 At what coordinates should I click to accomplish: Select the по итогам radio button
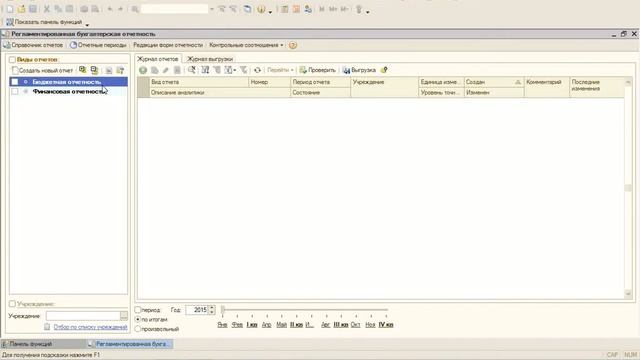138,320
